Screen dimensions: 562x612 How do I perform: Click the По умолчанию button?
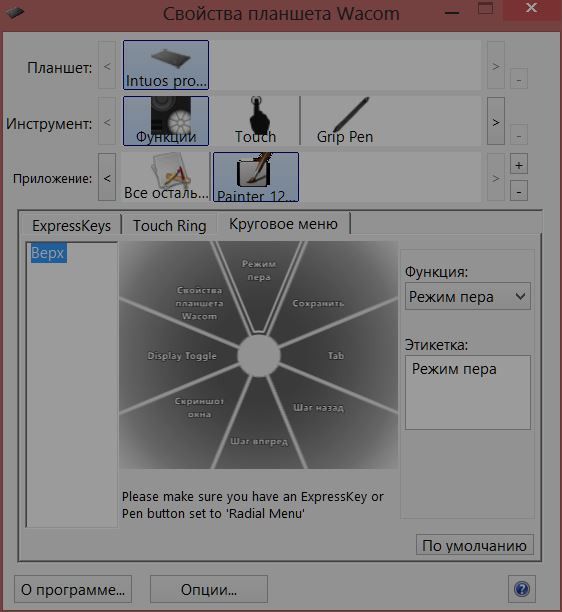475,545
